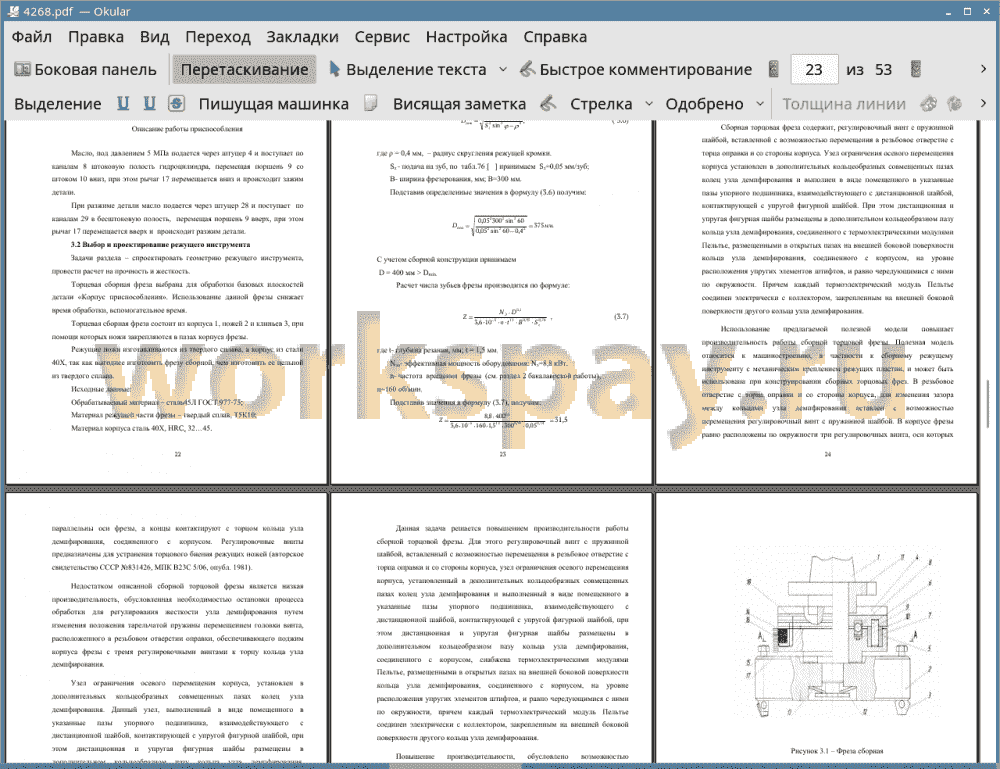Viewport: 1000px width, 769px height.
Task: Click the line D = 400 мм > Dmin
Action: pyautogui.click(x=408, y=272)
